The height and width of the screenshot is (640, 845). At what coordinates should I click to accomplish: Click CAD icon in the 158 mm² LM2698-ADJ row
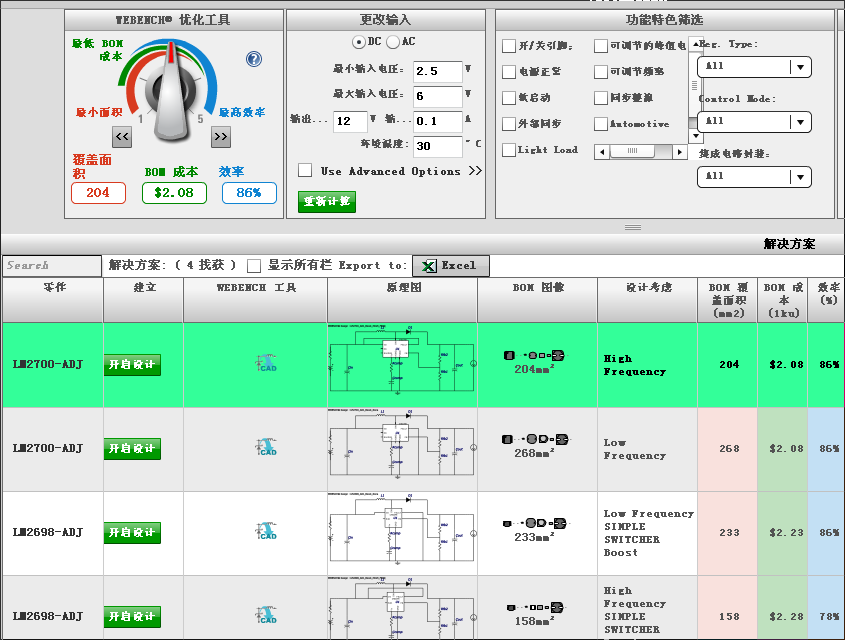(266, 616)
